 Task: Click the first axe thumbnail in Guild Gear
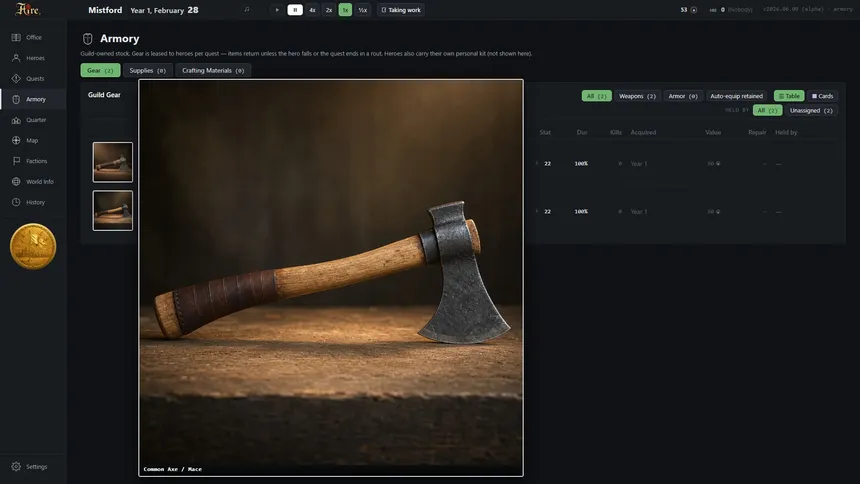(112, 162)
